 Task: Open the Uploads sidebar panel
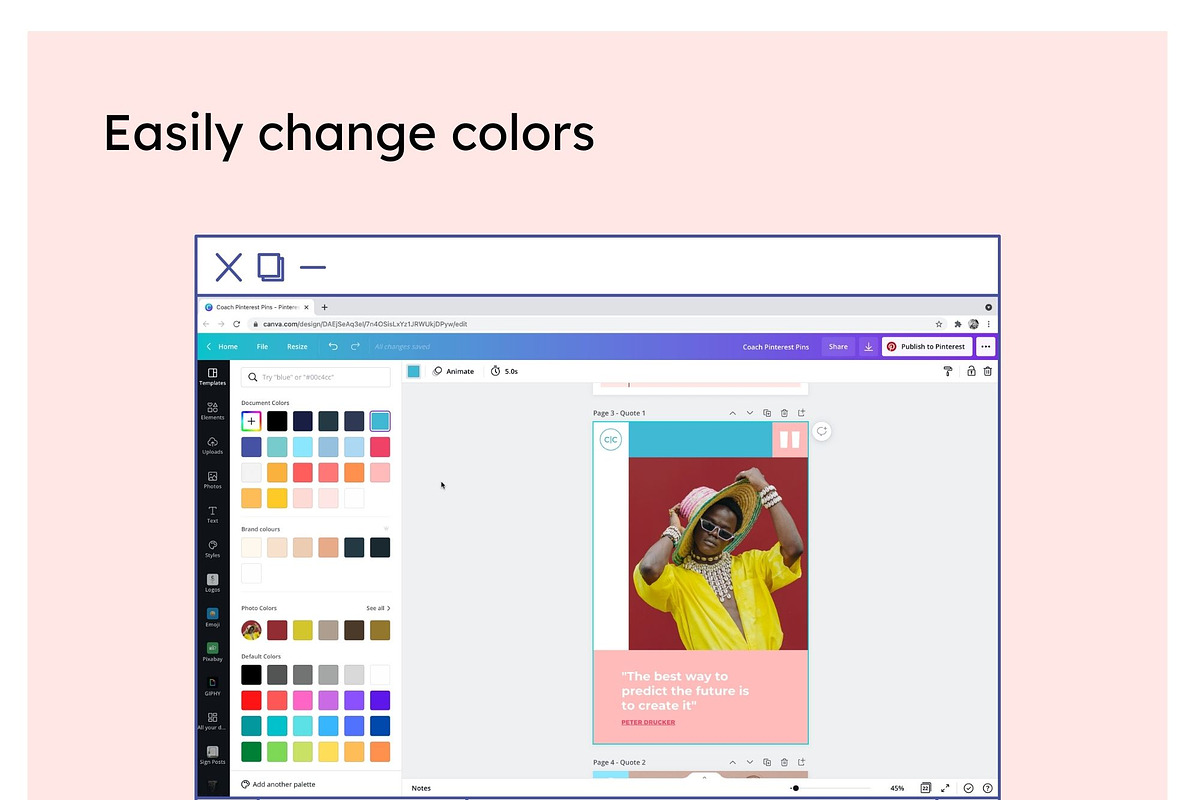coord(212,446)
